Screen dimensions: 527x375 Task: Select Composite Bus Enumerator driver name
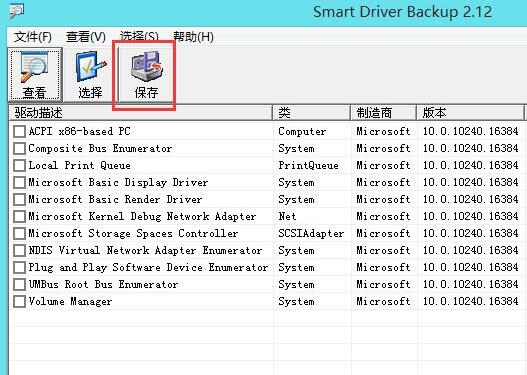pos(100,149)
